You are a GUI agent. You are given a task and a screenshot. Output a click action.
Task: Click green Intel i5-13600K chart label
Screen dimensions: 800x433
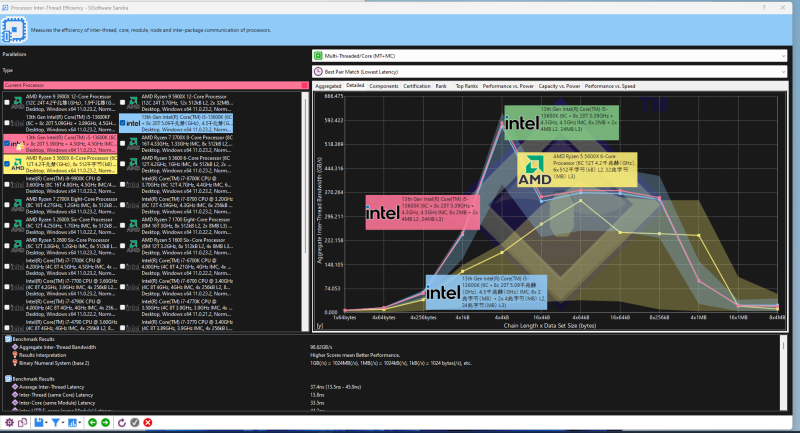coord(561,122)
